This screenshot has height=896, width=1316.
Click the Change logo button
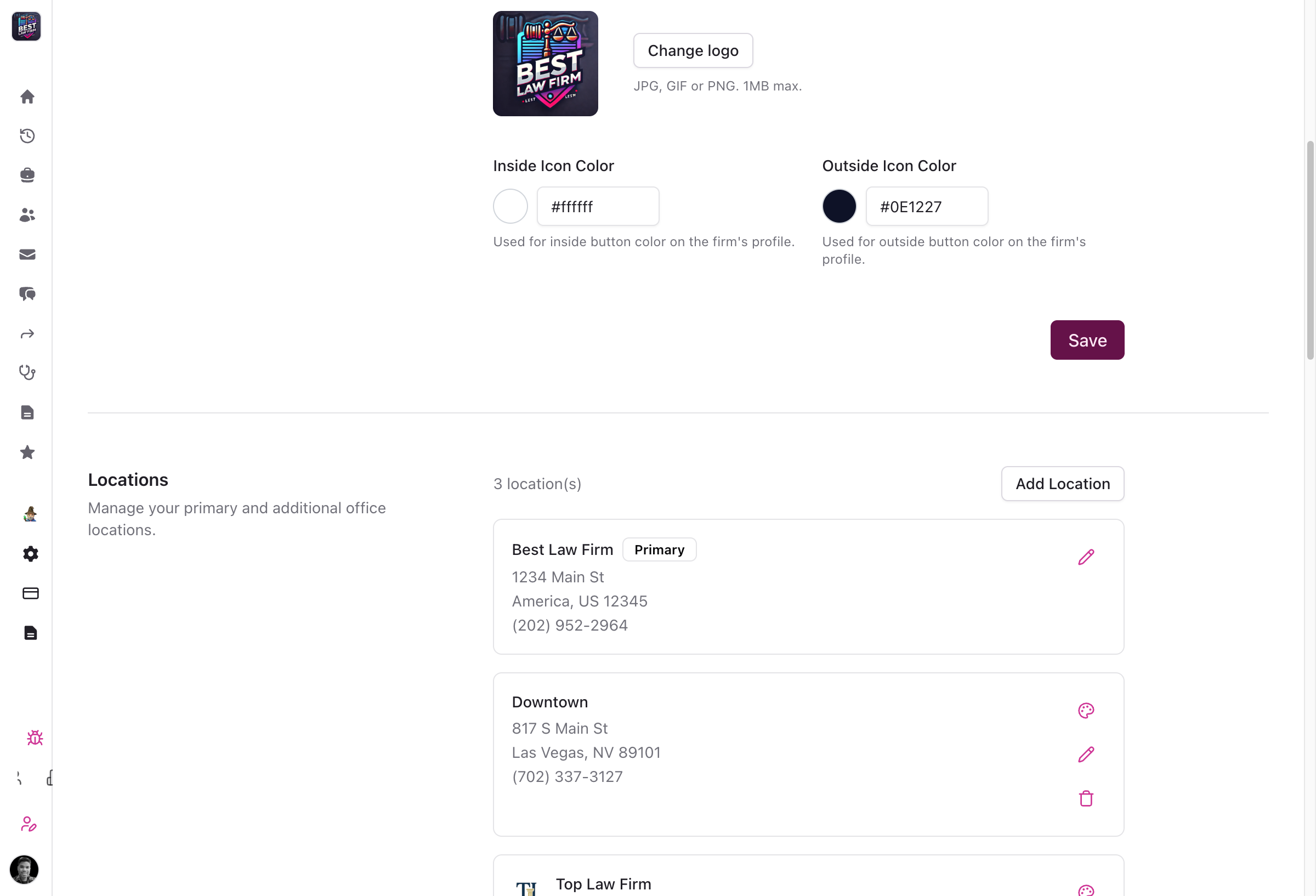[x=693, y=50]
